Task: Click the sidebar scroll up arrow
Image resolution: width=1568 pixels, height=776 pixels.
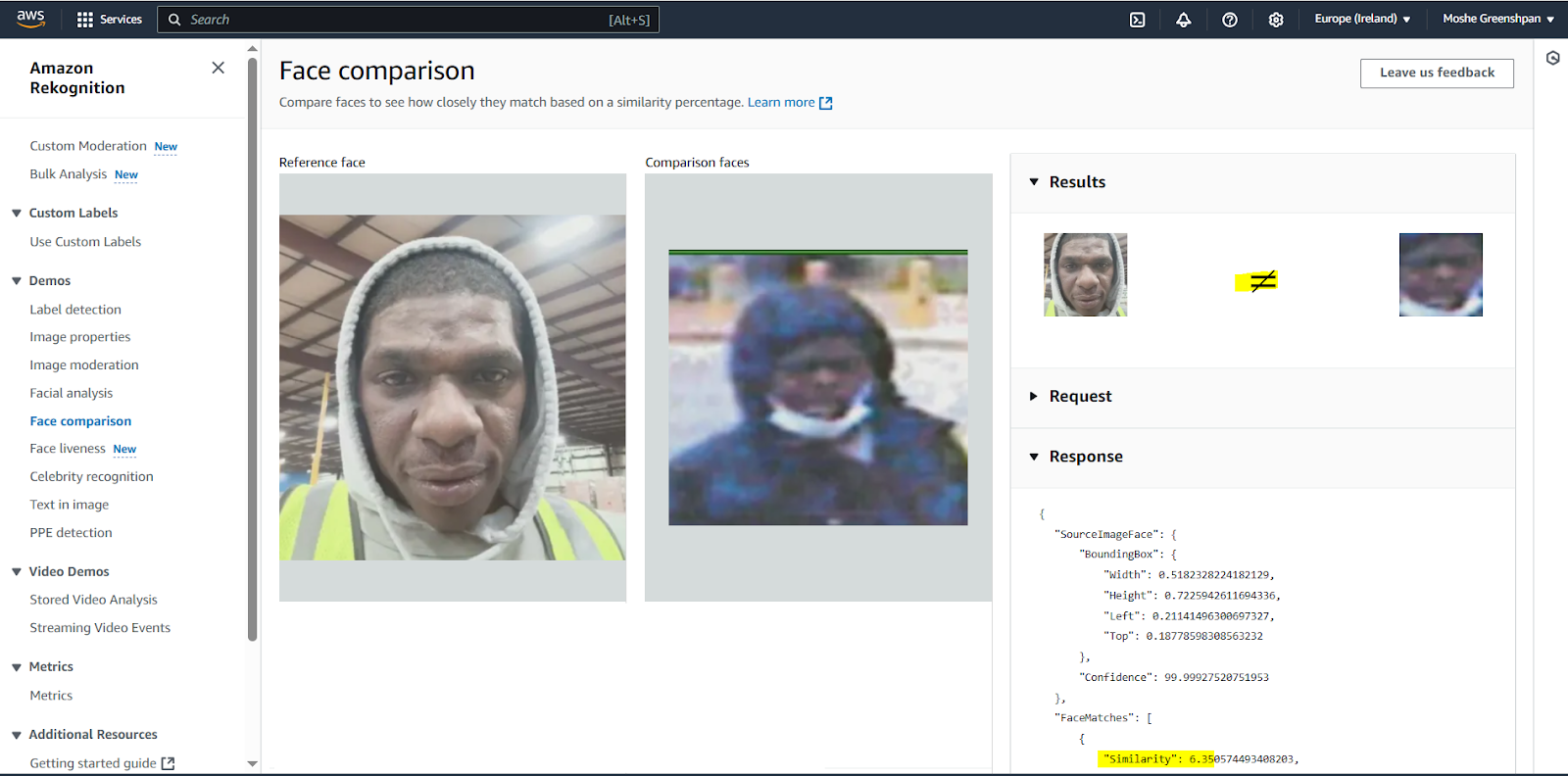Action: tap(253, 48)
